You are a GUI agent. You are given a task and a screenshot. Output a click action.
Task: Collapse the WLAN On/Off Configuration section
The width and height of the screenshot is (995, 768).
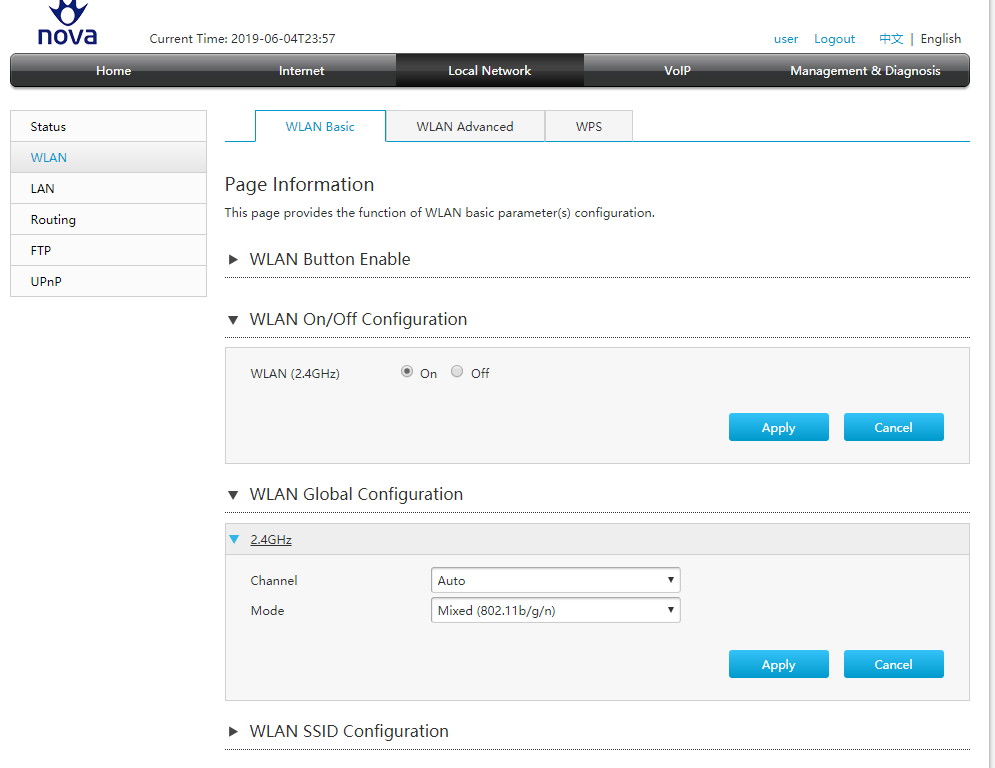coord(234,319)
